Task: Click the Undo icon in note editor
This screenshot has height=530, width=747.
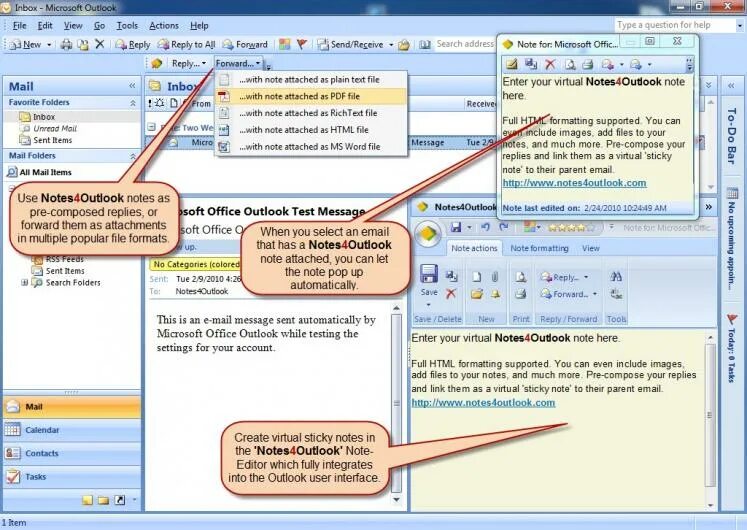Action: (x=485, y=228)
